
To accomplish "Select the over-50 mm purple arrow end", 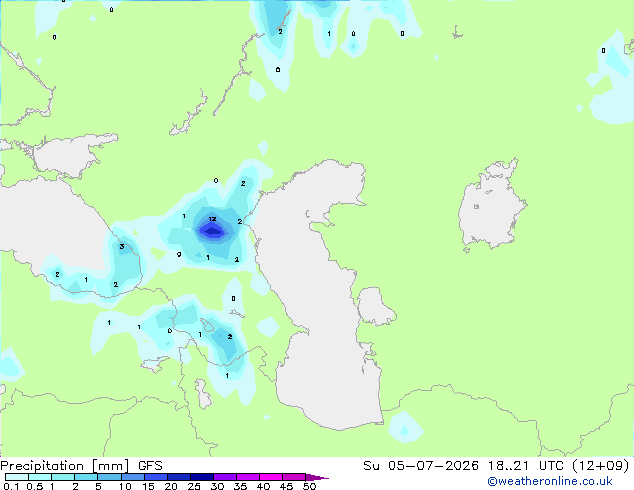I will (317, 477).
